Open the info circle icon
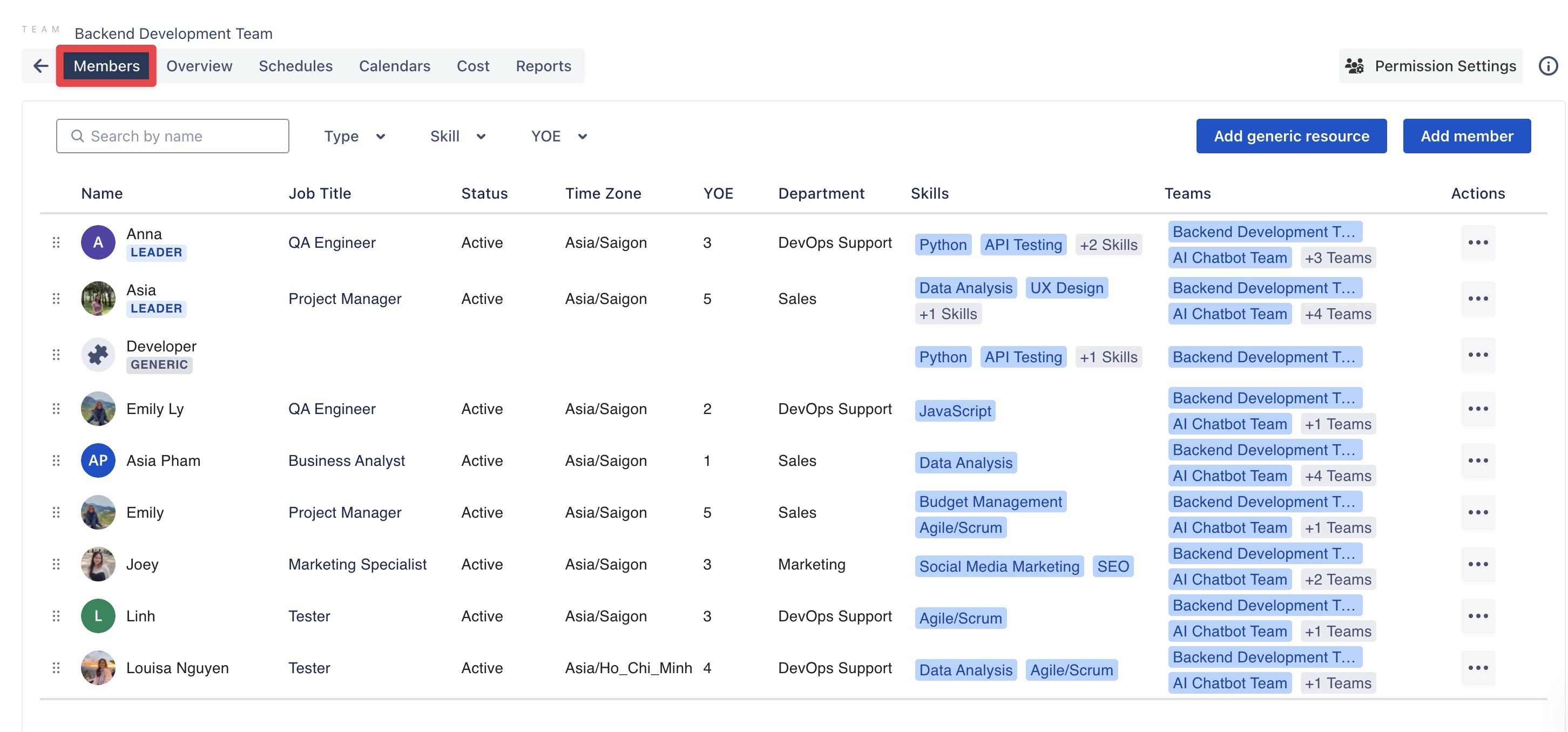Screen dimensions: 1568x732 (1548, 66)
